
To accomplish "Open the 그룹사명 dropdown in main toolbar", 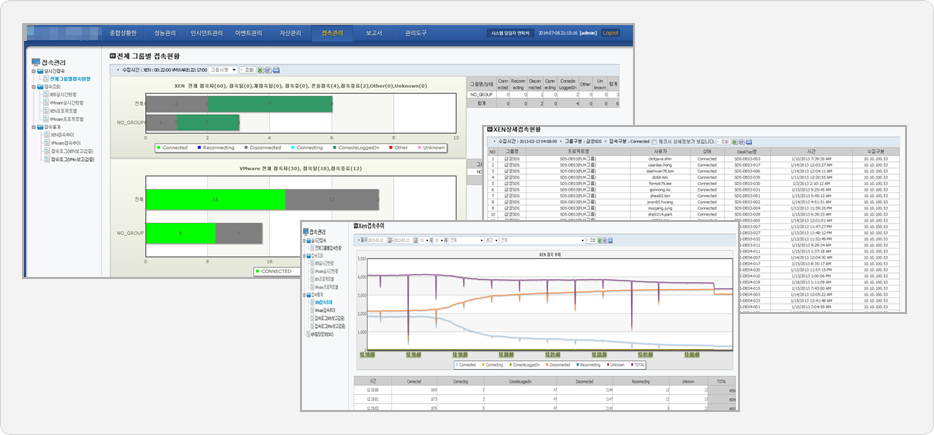I will click(x=223, y=70).
